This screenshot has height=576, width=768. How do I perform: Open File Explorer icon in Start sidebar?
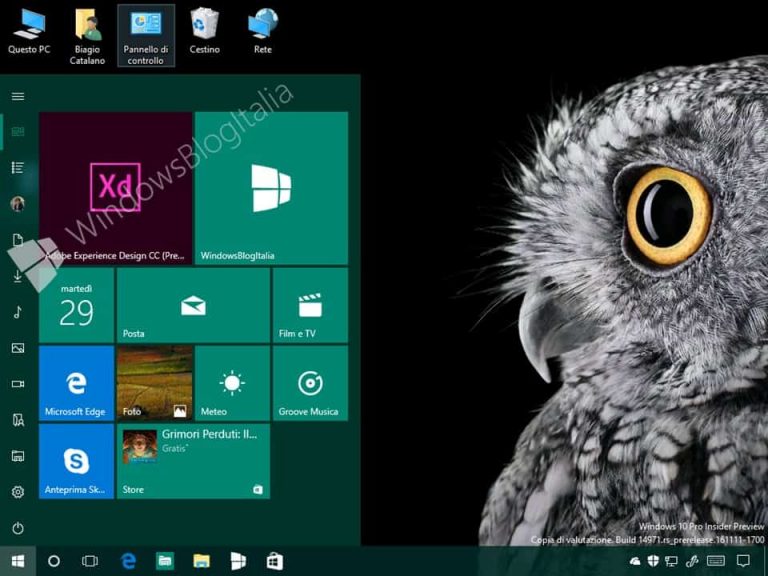coord(18,456)
